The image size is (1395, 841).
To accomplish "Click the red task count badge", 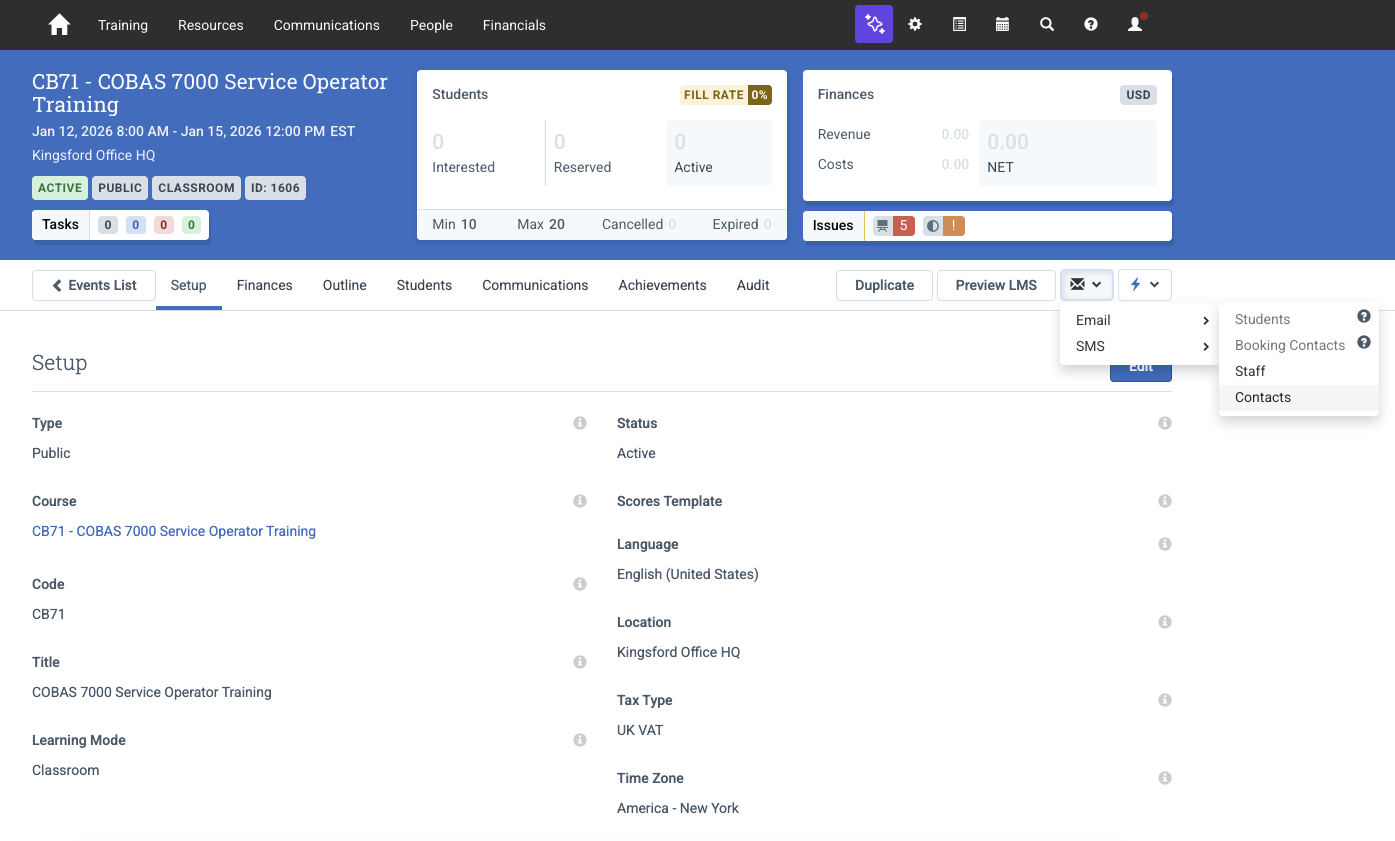I will click(164, 225).
